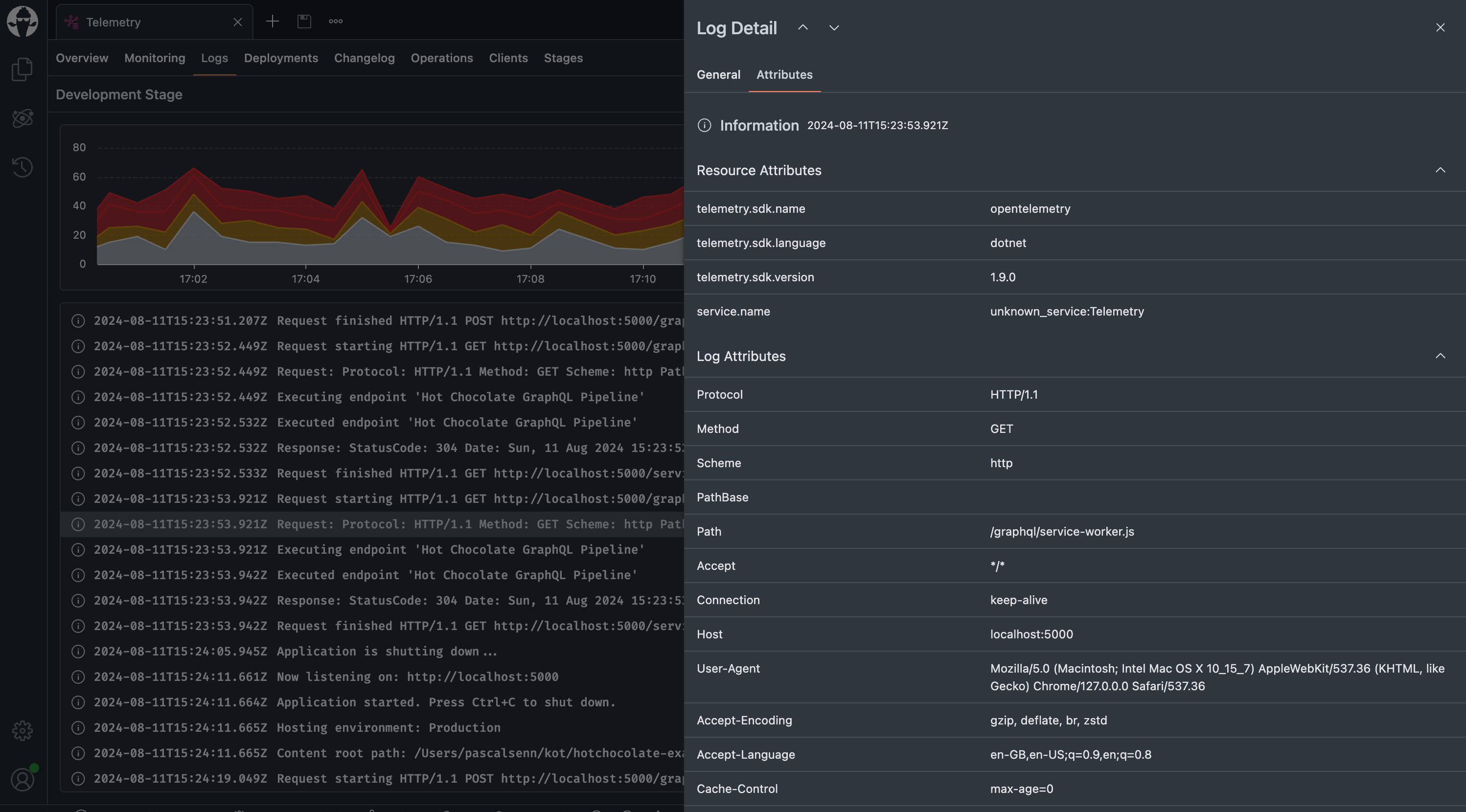Add a new tab with the plus icon
The height and width of the screenshot is (812, 1466).
(x=272, y=22)
